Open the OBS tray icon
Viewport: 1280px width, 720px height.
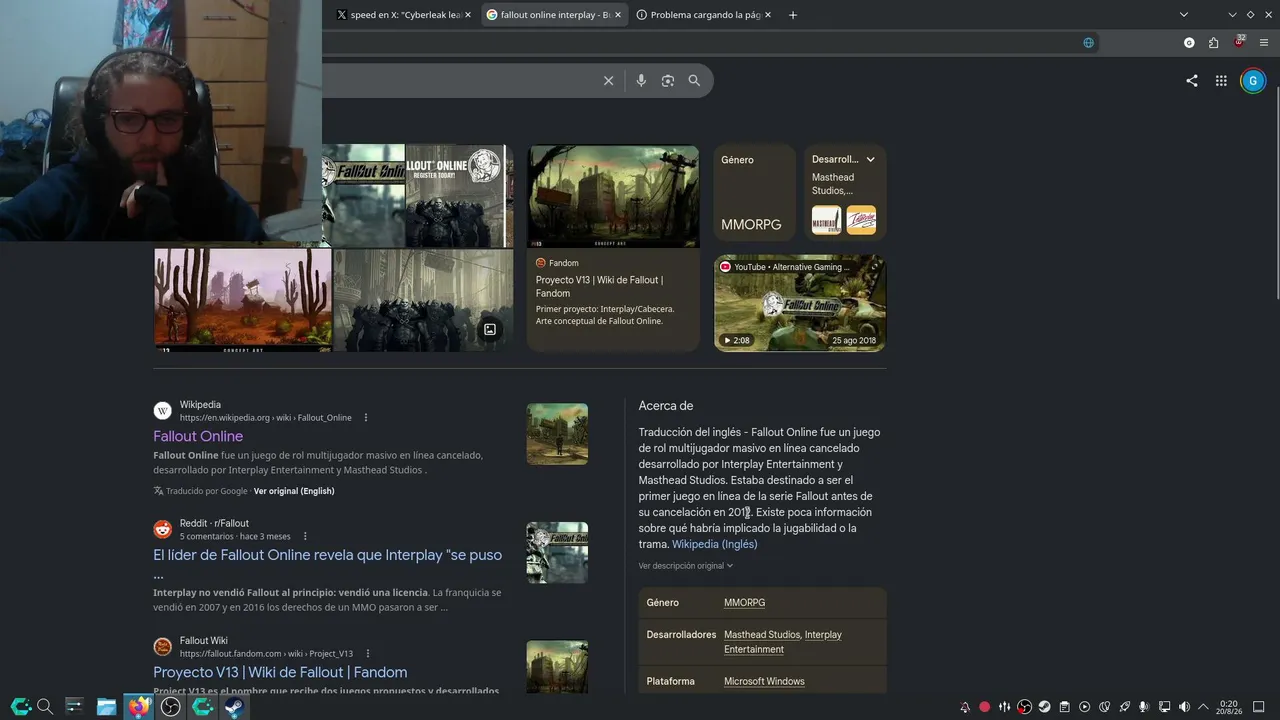(1024, 707)
